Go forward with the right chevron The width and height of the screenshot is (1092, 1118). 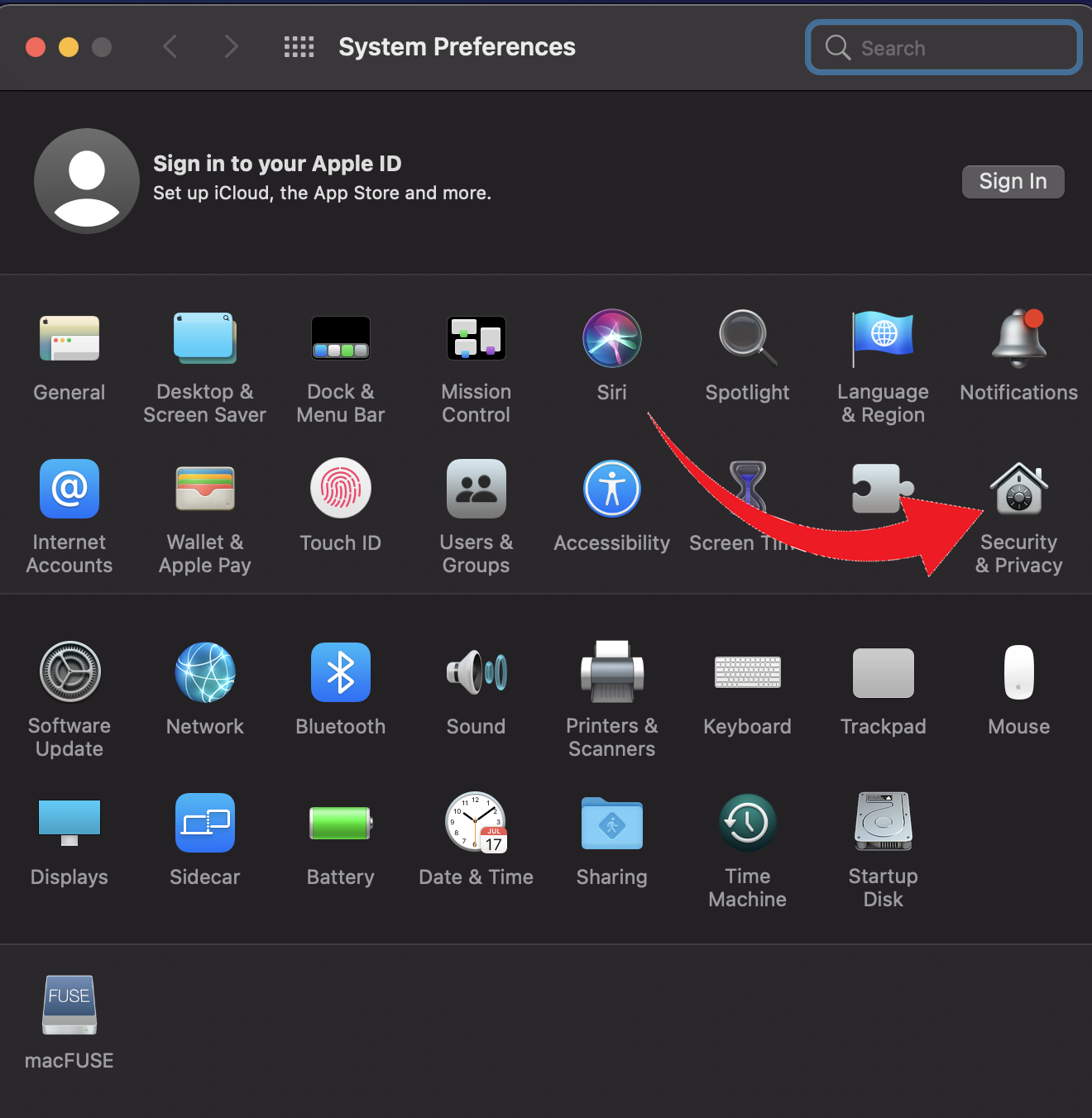(x=232, y=47)
